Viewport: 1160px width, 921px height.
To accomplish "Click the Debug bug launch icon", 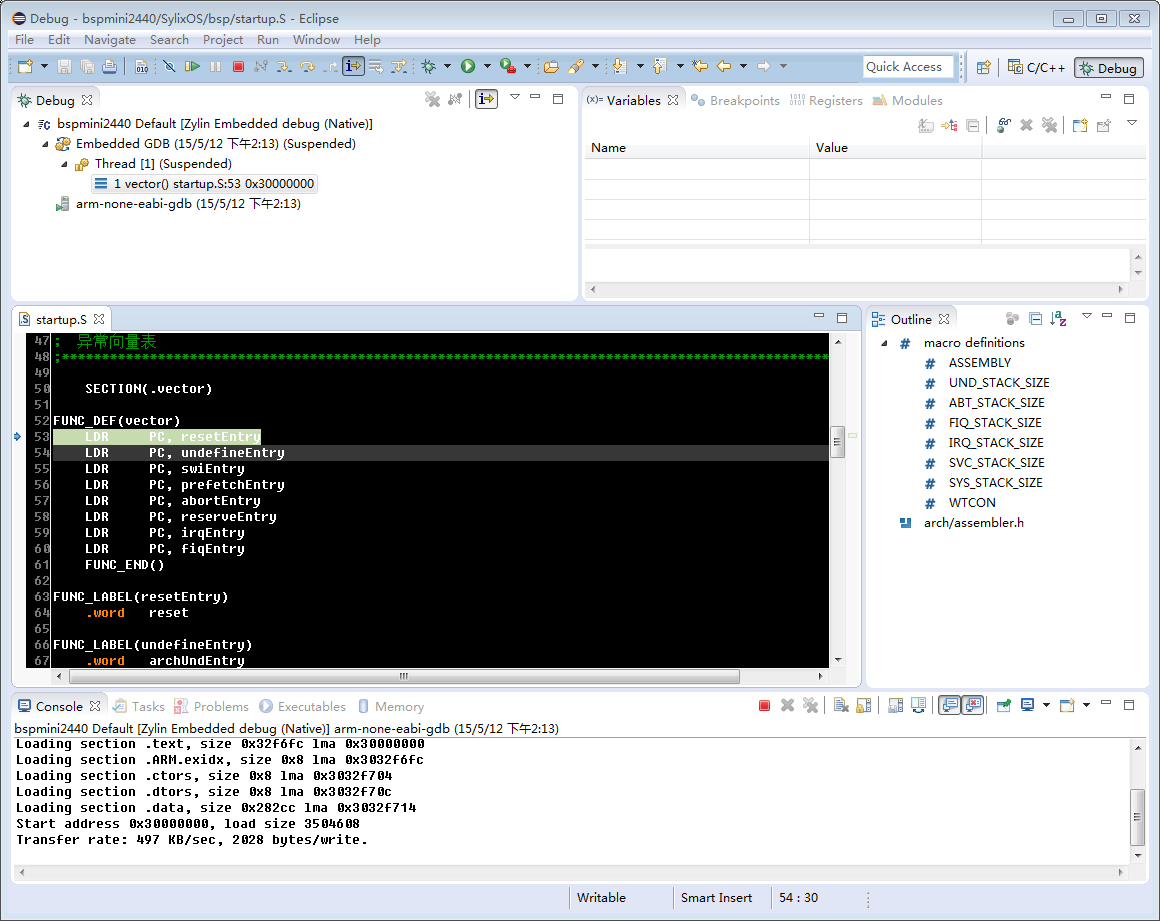I will tap(428, 67).
